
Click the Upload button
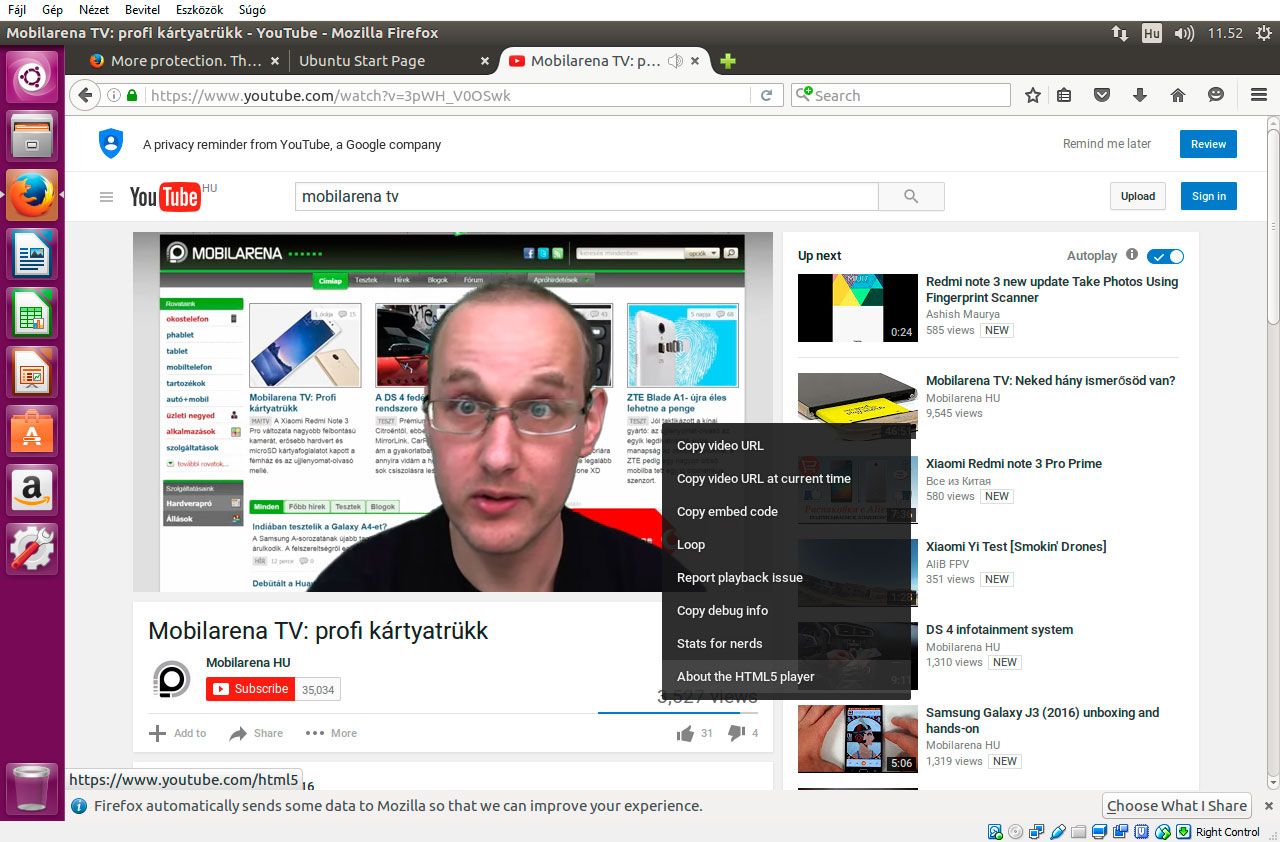click(1138, 196)
